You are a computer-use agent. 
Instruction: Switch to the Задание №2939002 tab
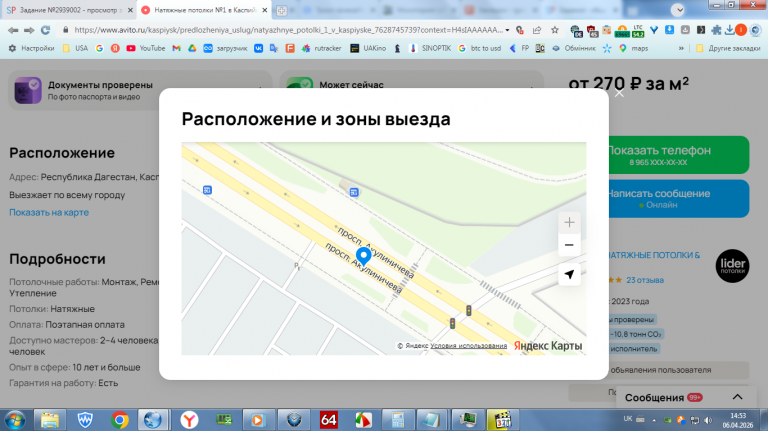pyautogui.click(x=68, y=10)
